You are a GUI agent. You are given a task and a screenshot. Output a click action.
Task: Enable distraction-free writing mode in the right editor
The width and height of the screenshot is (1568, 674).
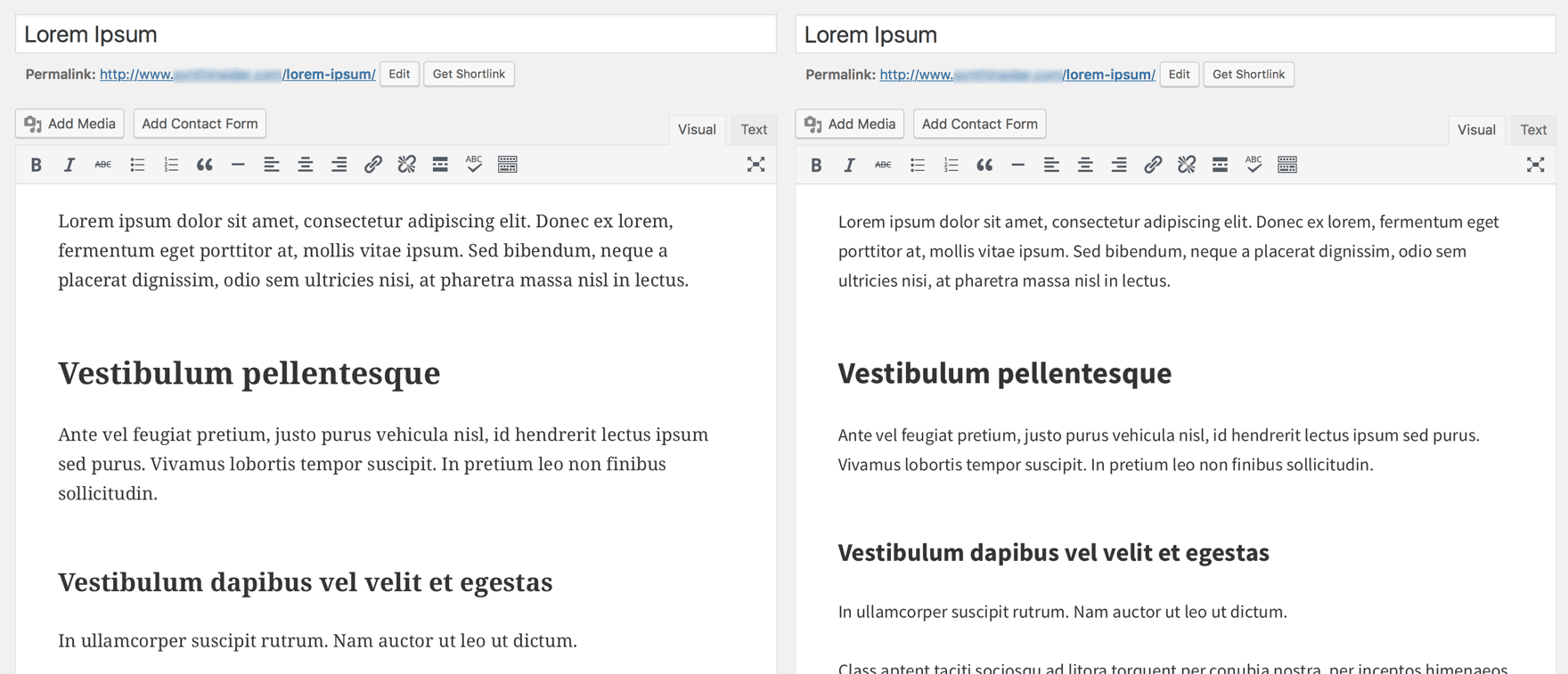[x=1535, y=165]
